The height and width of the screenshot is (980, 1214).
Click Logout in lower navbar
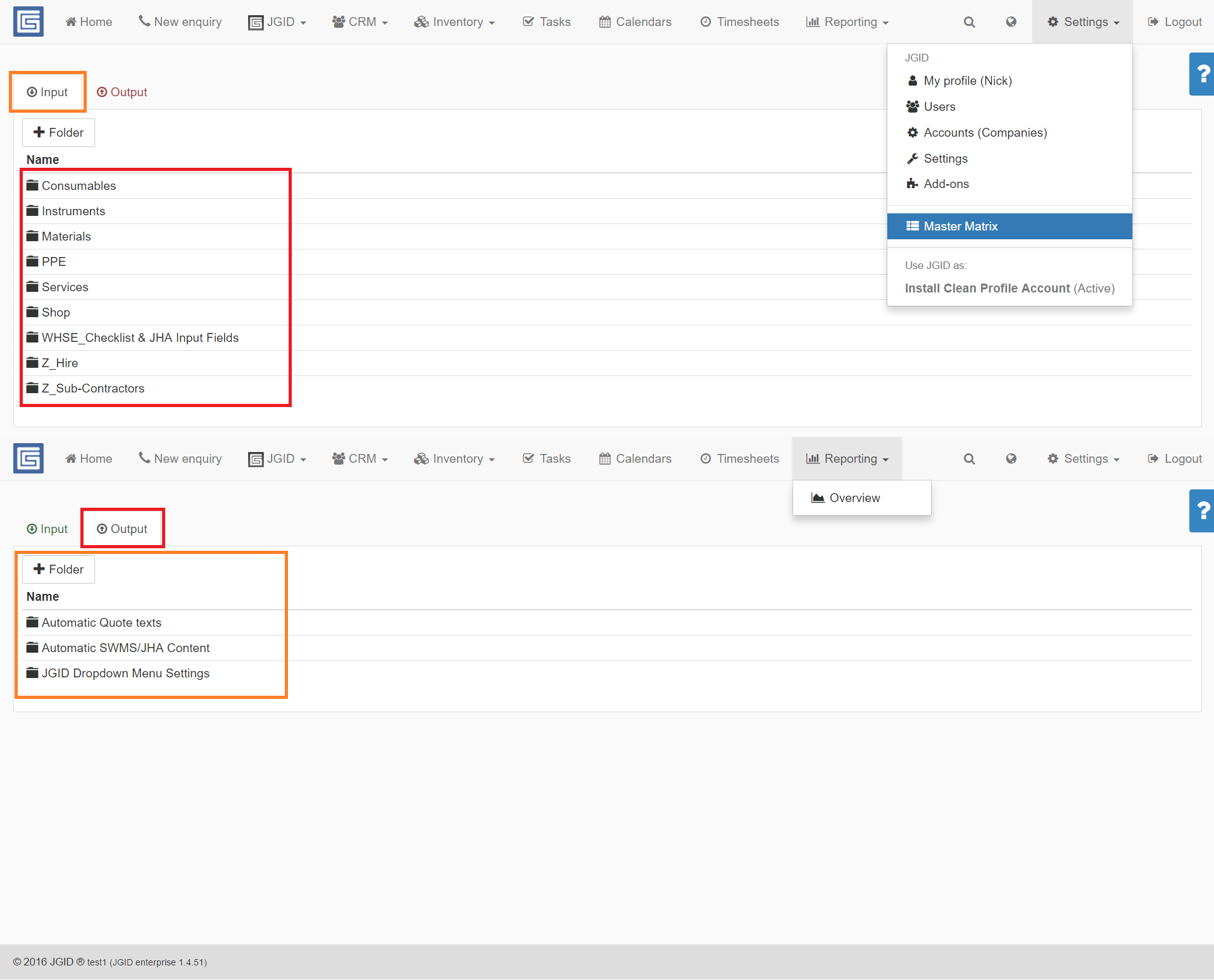[x=1175, y=458]
